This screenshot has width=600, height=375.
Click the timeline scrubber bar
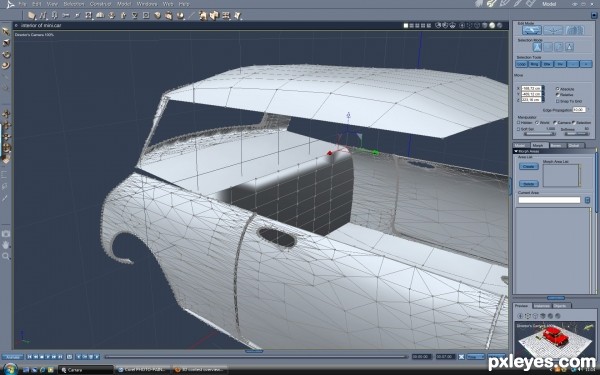[255, 357]
